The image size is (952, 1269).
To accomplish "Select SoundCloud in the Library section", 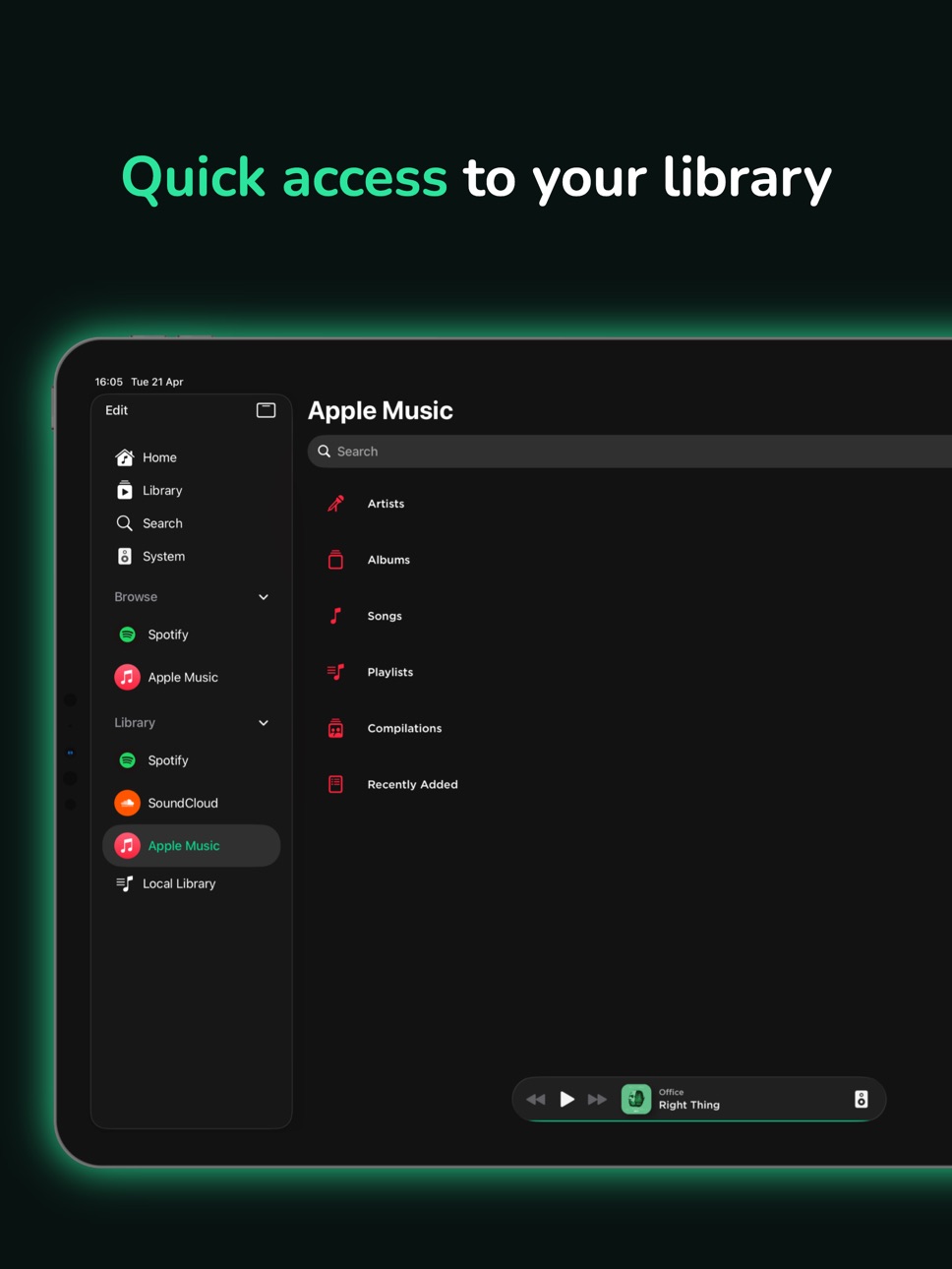I will click(191, 804).
